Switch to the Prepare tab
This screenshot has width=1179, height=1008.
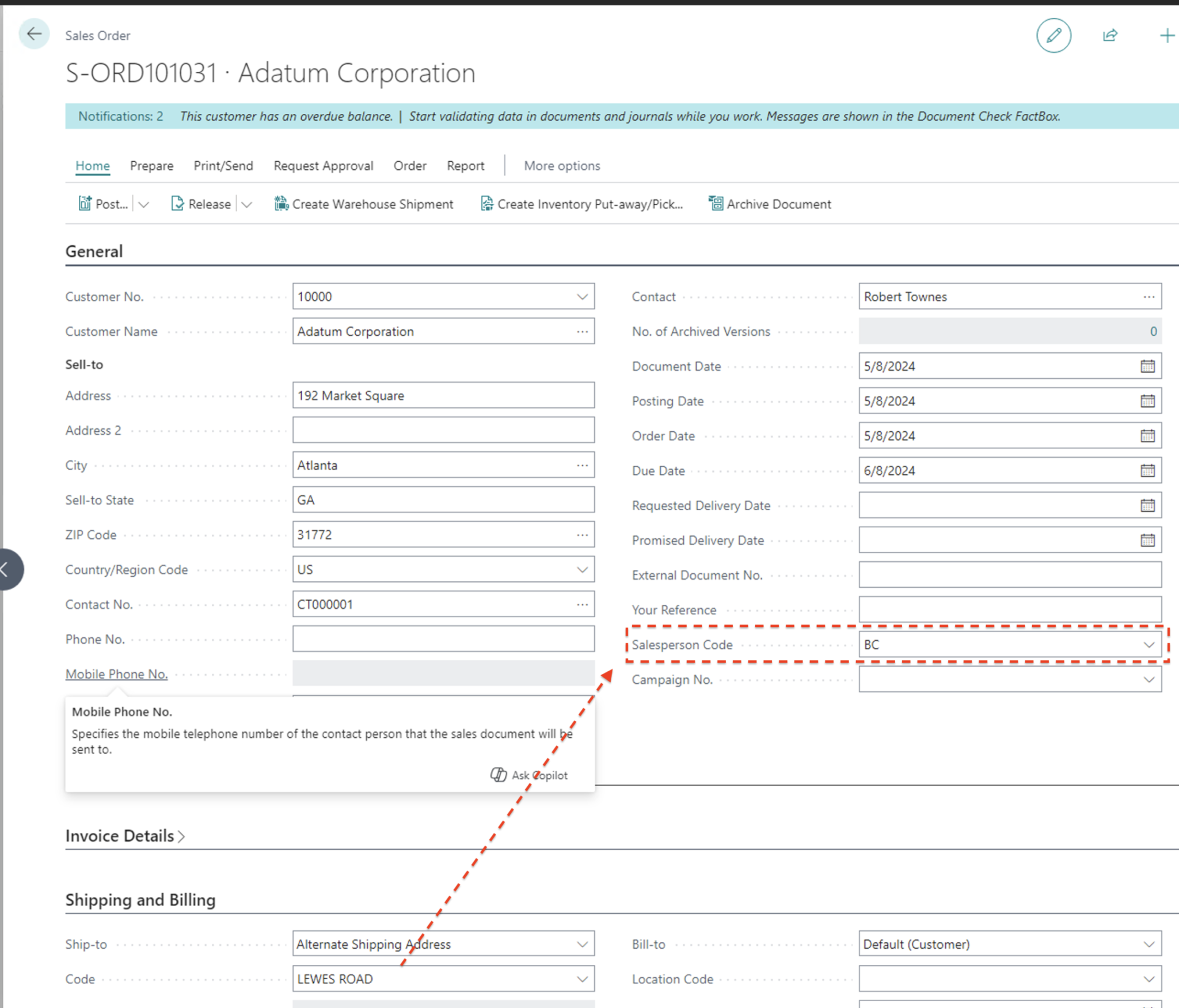pyautogui.click(x=151, y=166)
